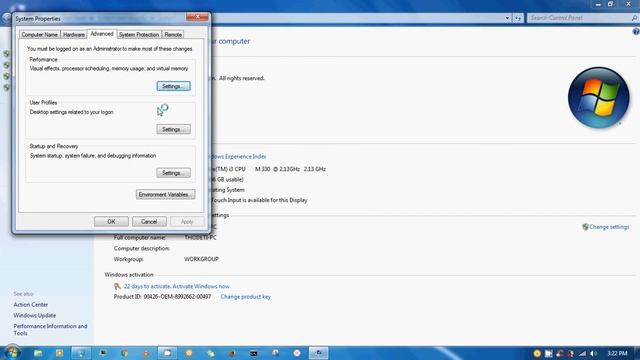
Task: Click 22 days to activate Windows now
Action: point(177,287)
